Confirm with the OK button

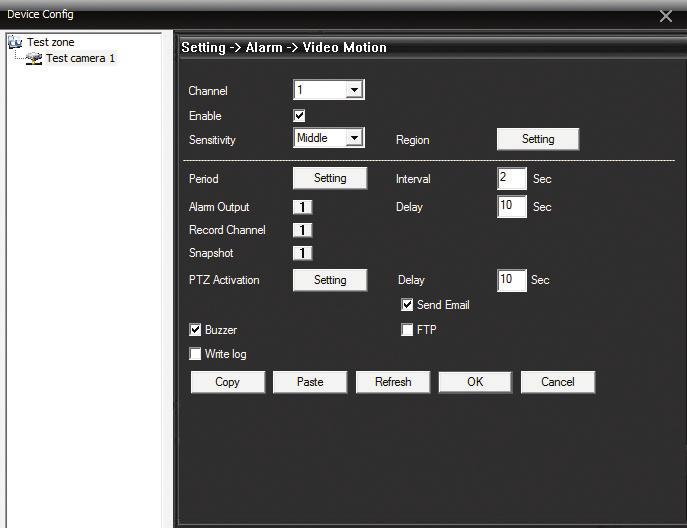[x=475, y=382]
